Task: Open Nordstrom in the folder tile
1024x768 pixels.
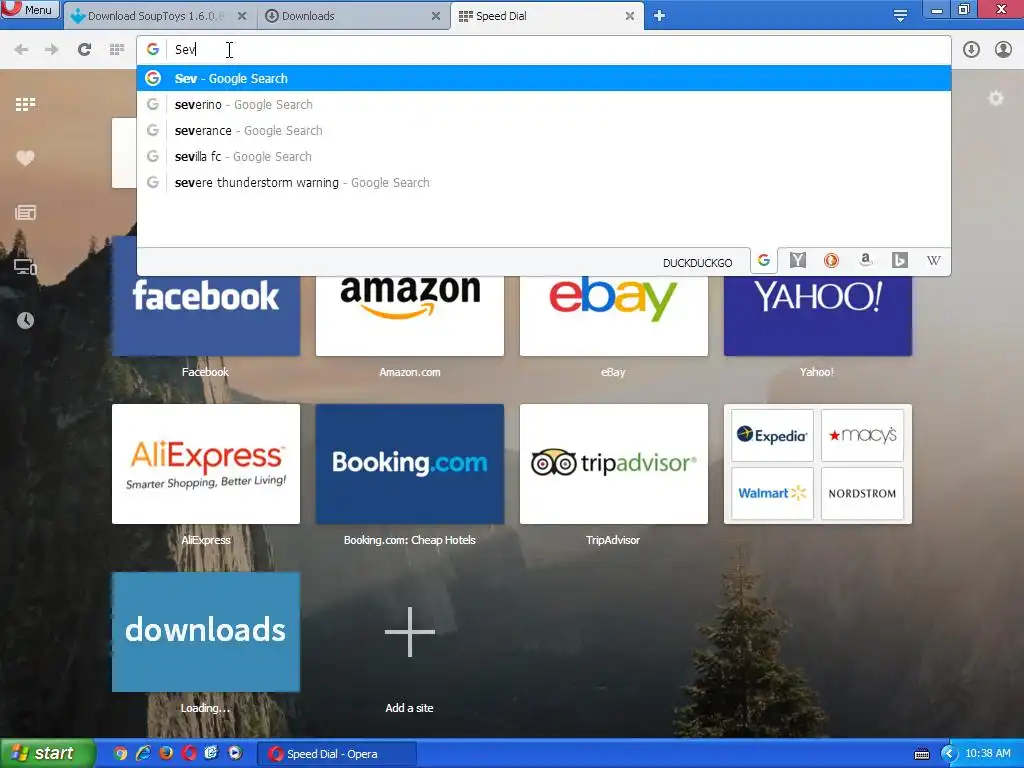Action: [862, 493]
